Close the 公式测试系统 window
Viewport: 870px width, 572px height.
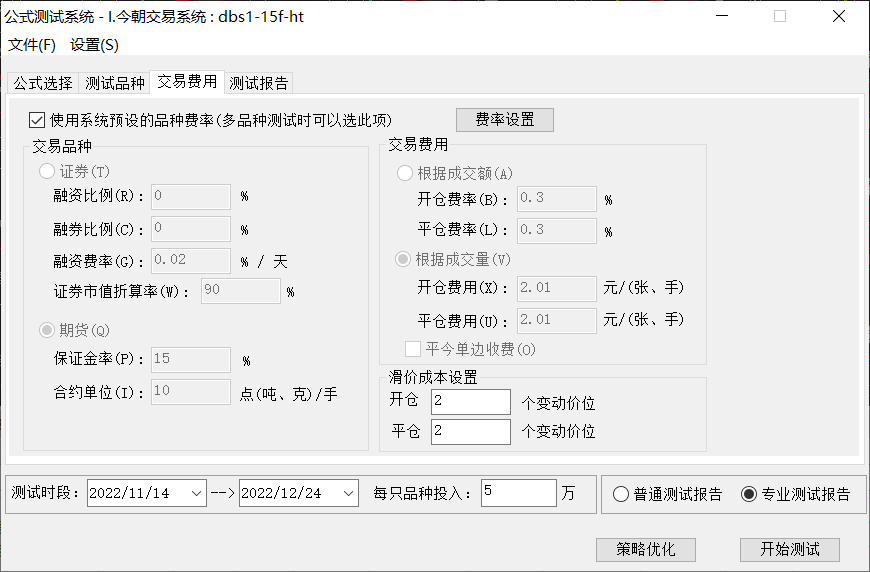coord(839,16)
